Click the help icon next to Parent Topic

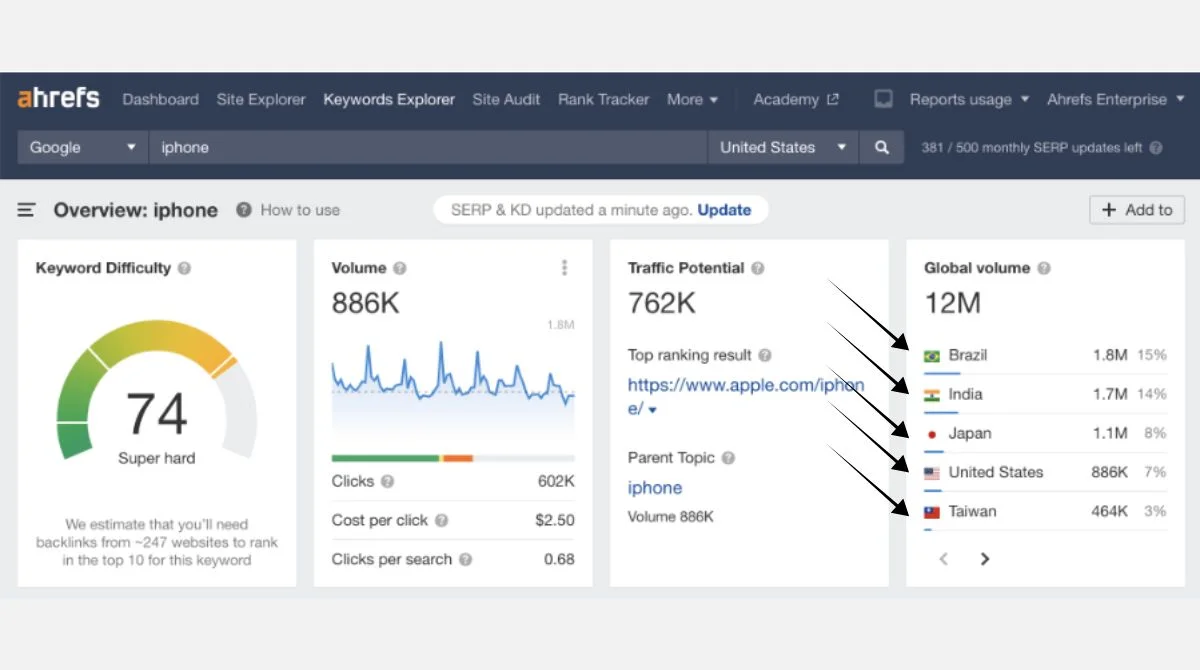tap(728, 458)
